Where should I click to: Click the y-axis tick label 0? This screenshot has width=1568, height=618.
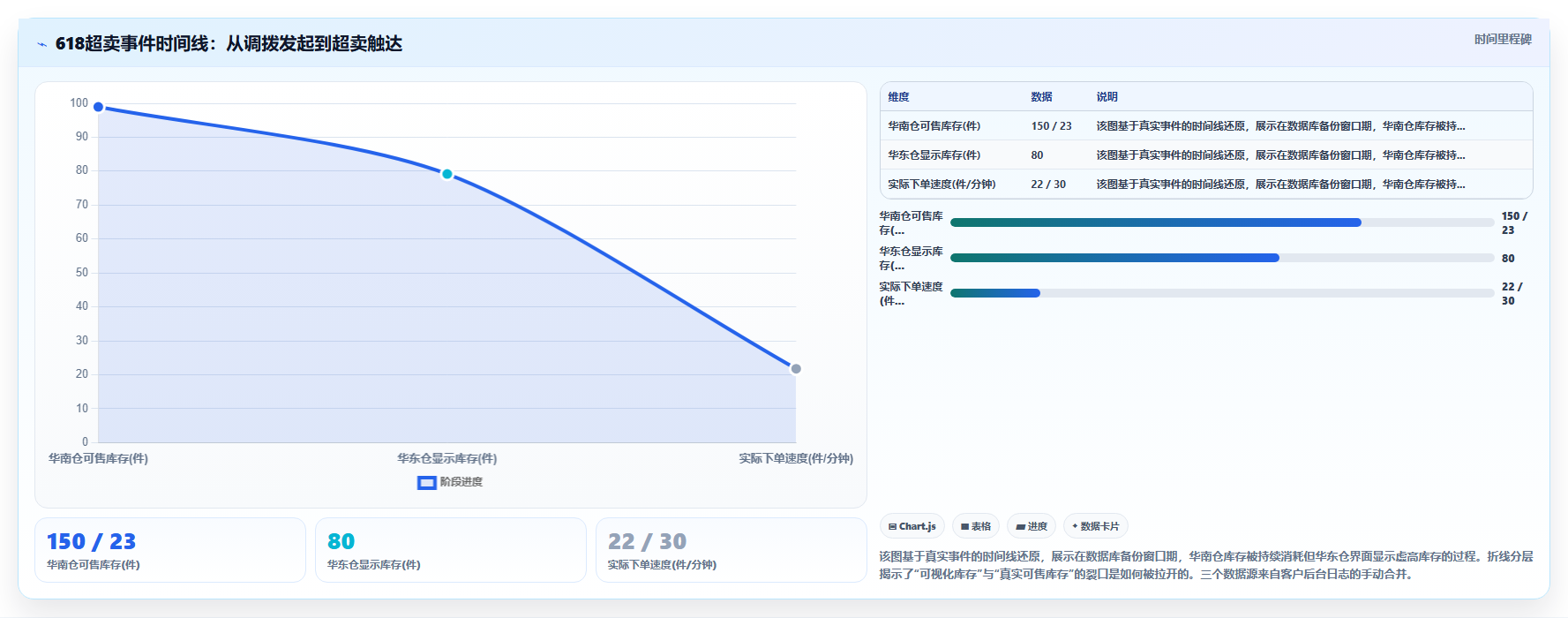(86, 442)
